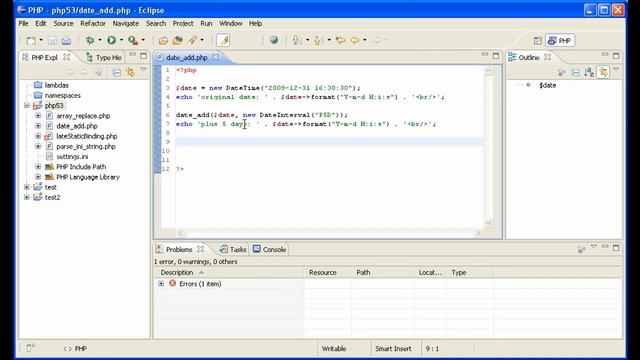Click the New file toolbar icon
Screen dimensions: 640x360
(x=31, y=40)
